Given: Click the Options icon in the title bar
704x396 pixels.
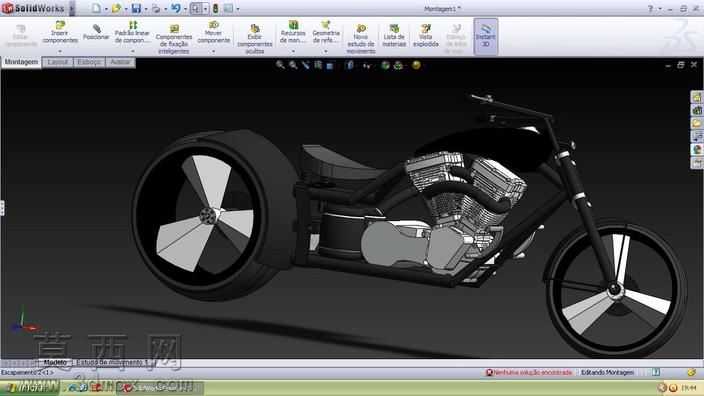Looking at the screenshot, I should point(229,8).
